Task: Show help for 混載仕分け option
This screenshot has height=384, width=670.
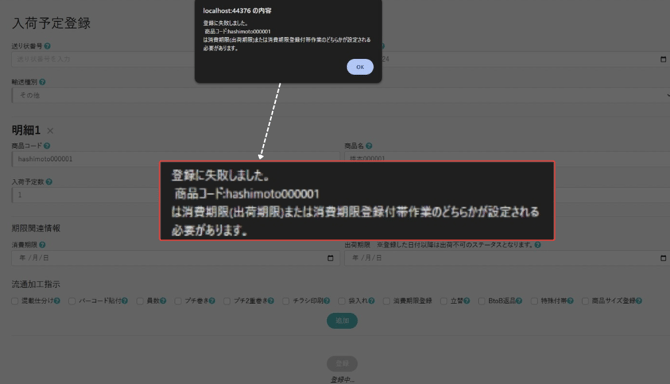Action: pyautogui.click(x=57, y=301)
